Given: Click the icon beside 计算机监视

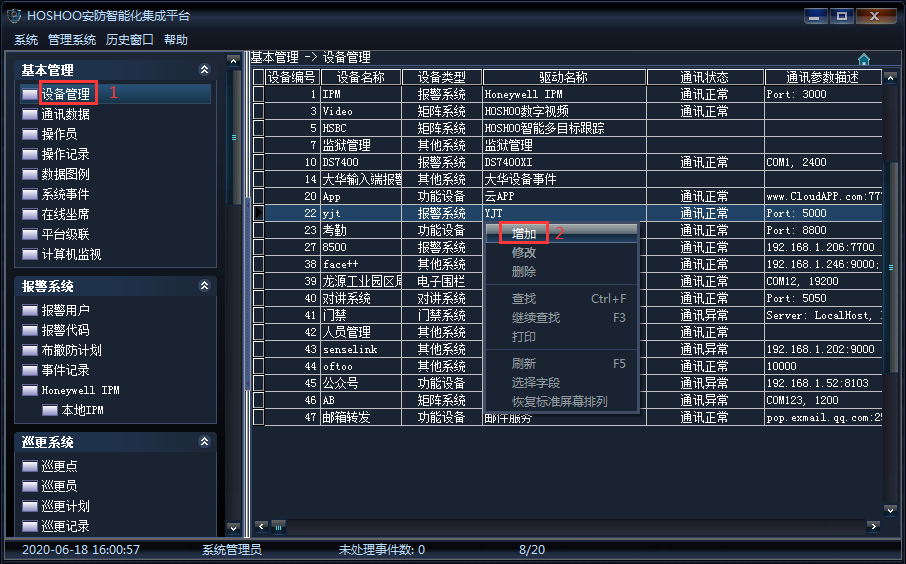Looking at the screenshot, I should point(29,254).
